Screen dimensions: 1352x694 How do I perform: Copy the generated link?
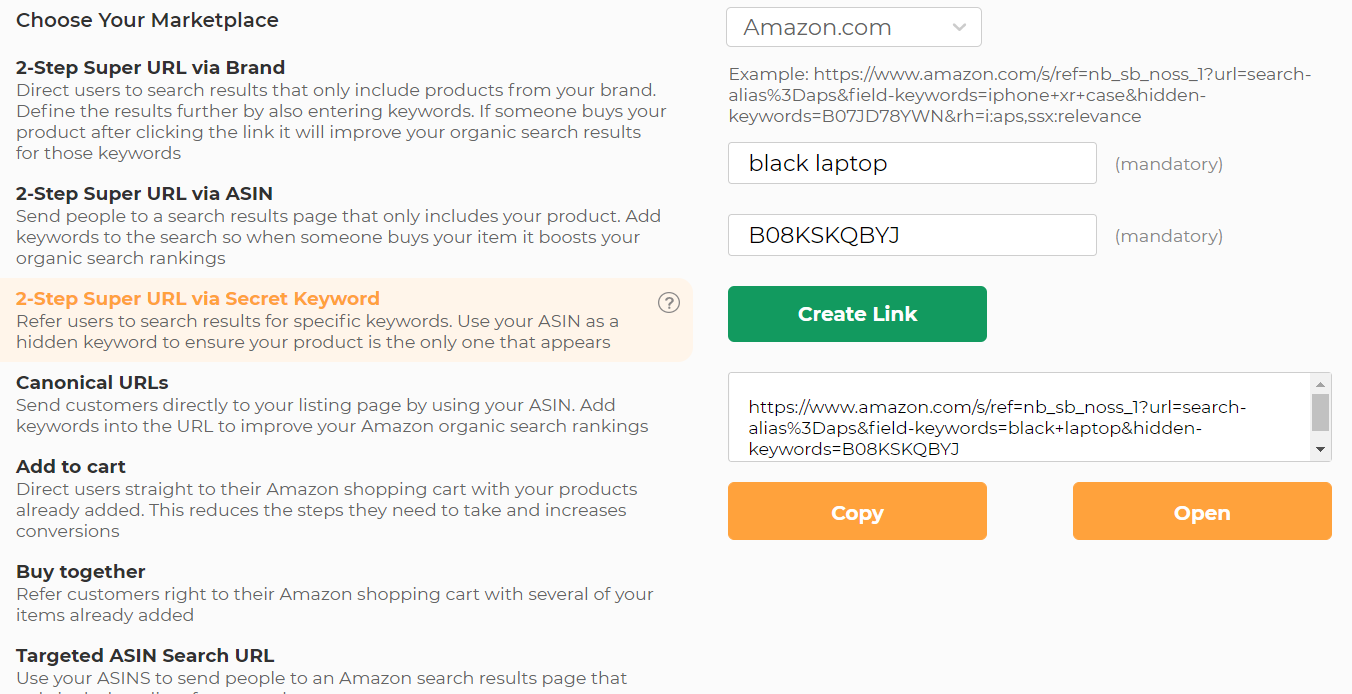[x=856, y=511]
